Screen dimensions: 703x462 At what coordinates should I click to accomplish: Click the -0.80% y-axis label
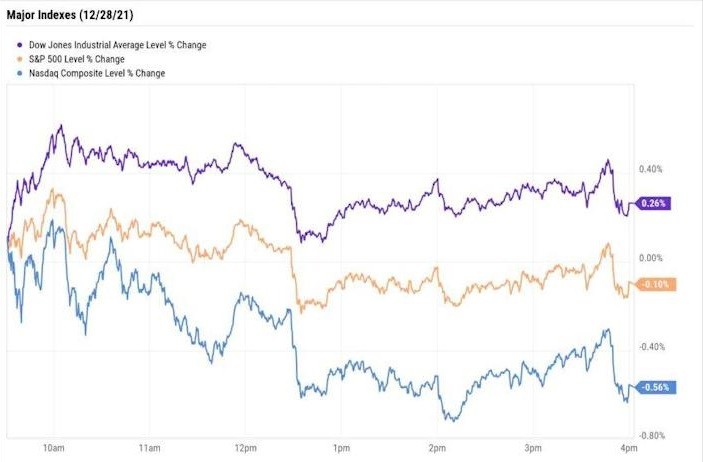click(651, 435)
